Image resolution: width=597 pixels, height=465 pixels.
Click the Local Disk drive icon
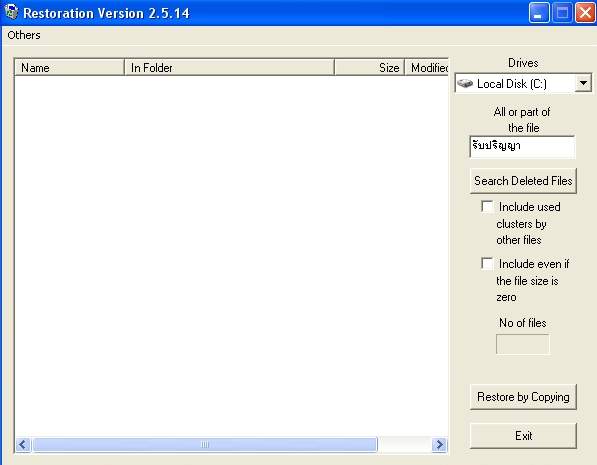[465, 83]
